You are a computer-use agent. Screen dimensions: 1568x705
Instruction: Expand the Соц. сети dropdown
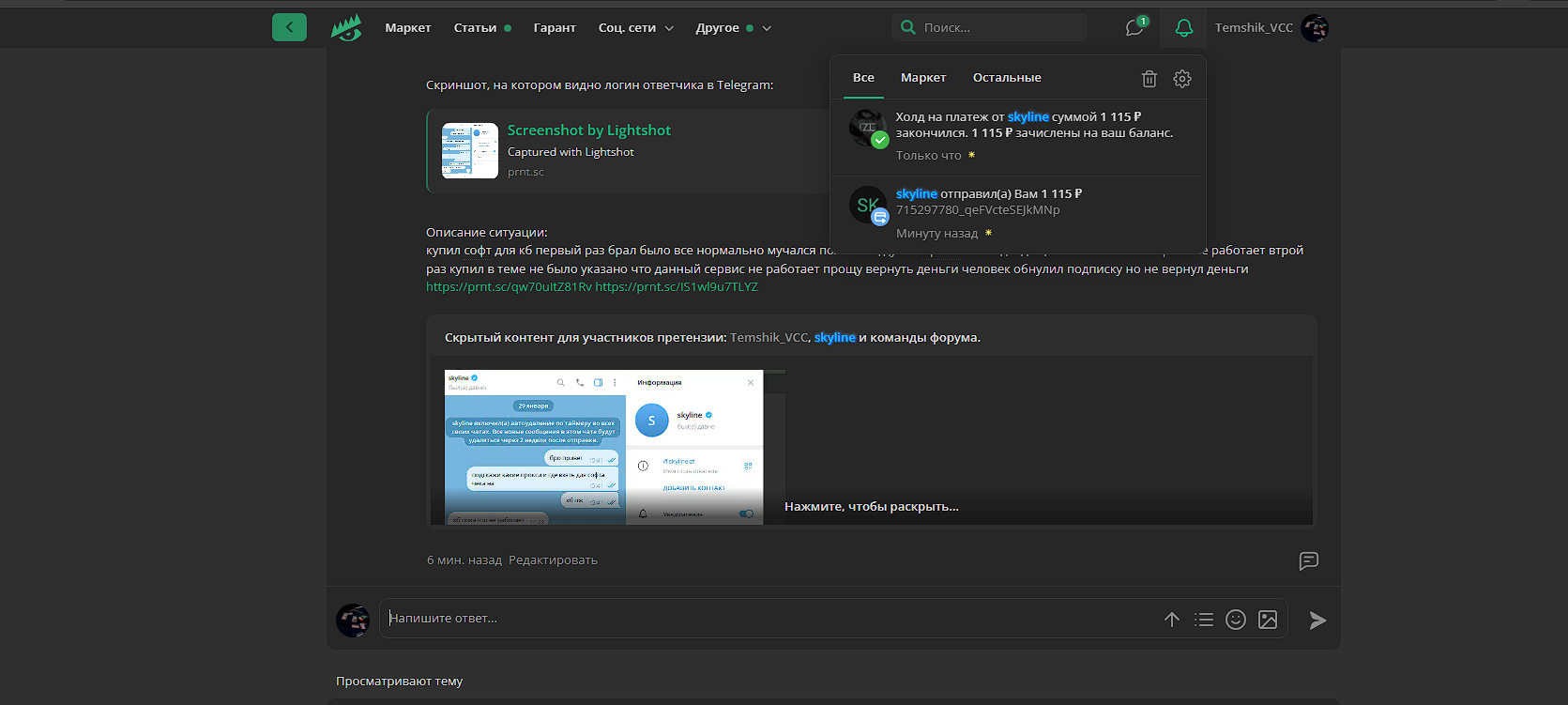tap(636, 28)
